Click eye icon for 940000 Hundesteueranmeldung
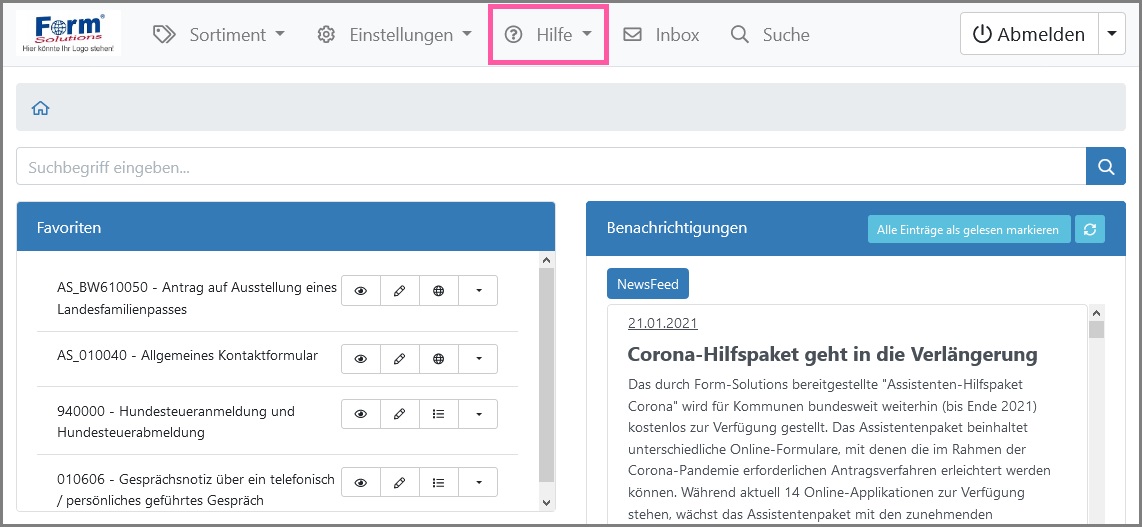 [360, 414]
